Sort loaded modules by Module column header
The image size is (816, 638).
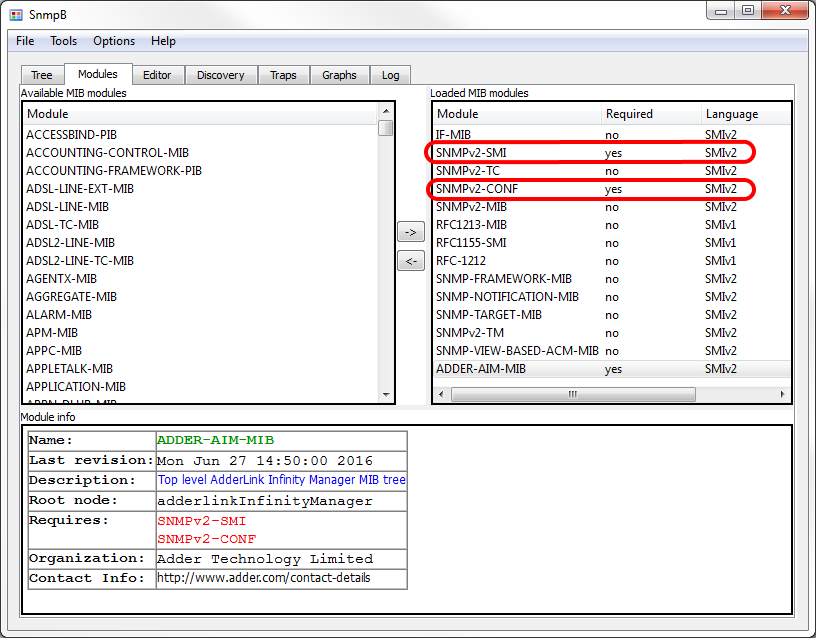tap(517, 114)
